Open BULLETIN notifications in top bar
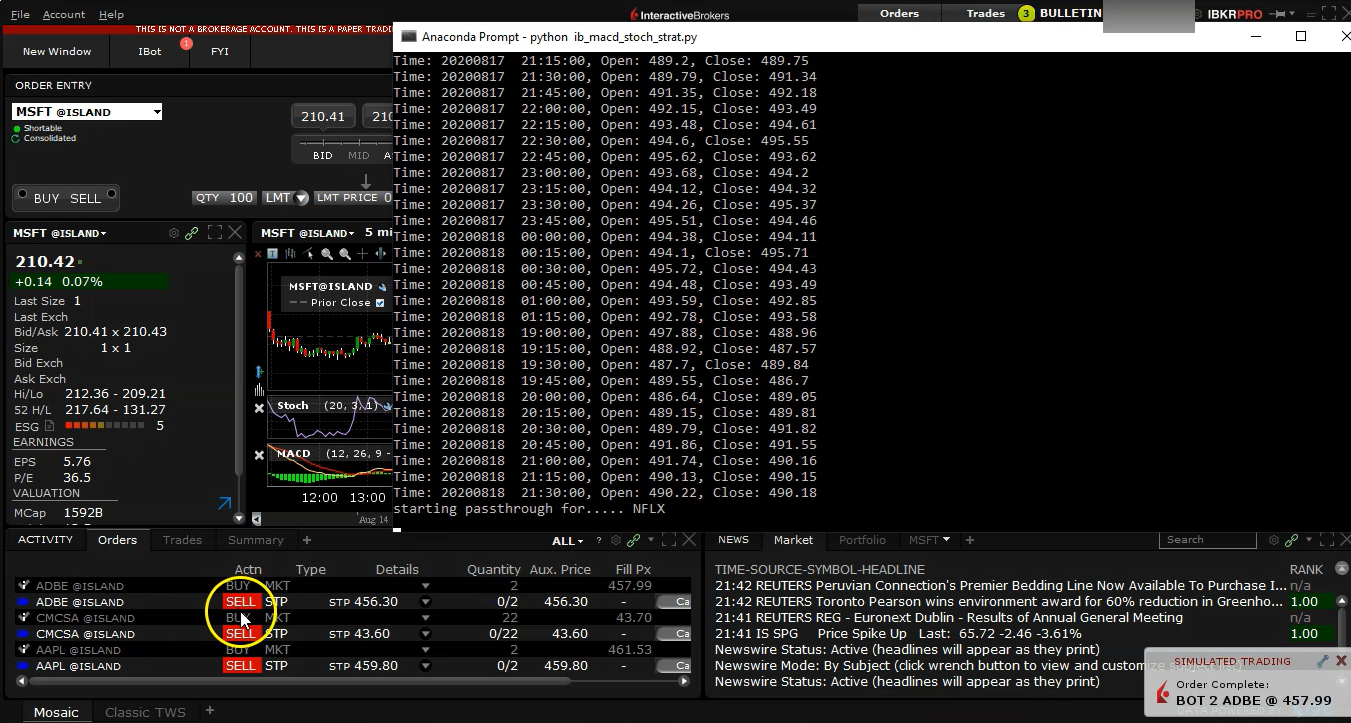Image resolution: width=1351 pixels, height=723 pixels. 1060,13
